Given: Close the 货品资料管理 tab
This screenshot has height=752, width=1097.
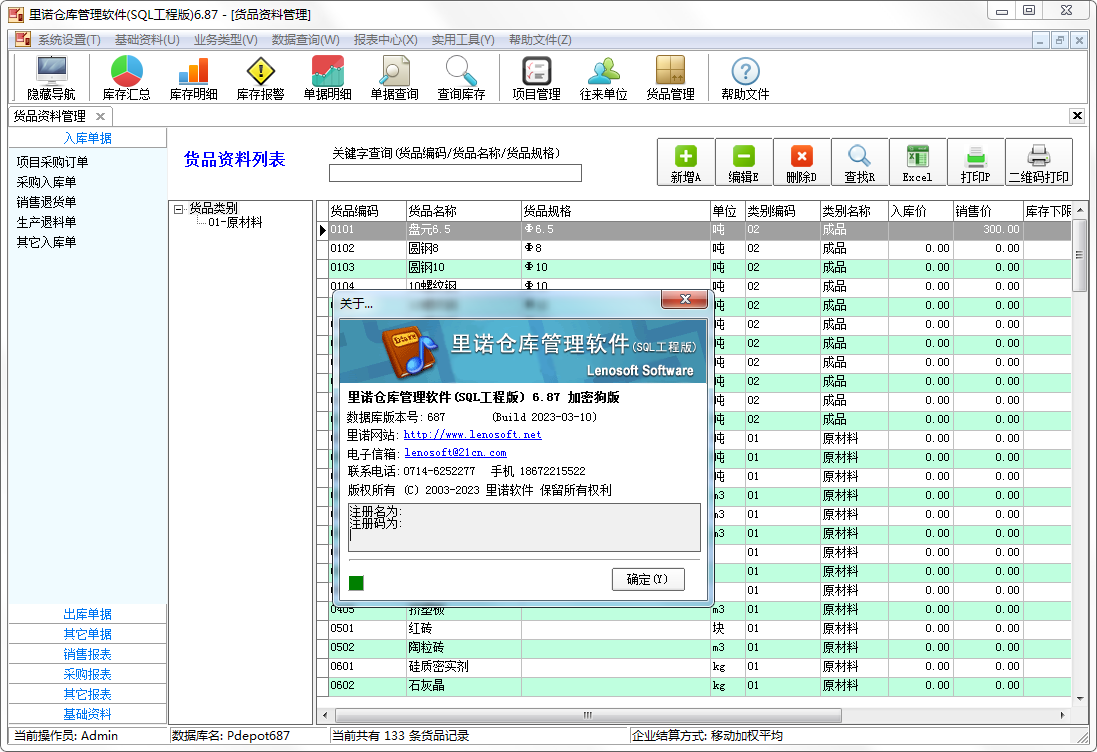Looking at the screenshot, I should (x=101, y=116).
